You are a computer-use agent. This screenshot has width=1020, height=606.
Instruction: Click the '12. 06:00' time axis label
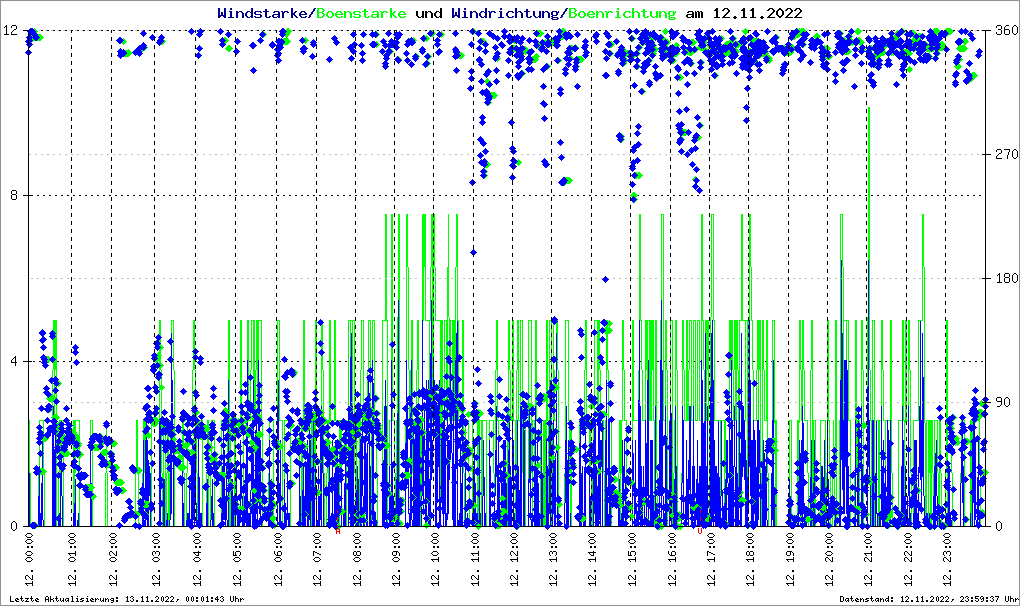278,561
